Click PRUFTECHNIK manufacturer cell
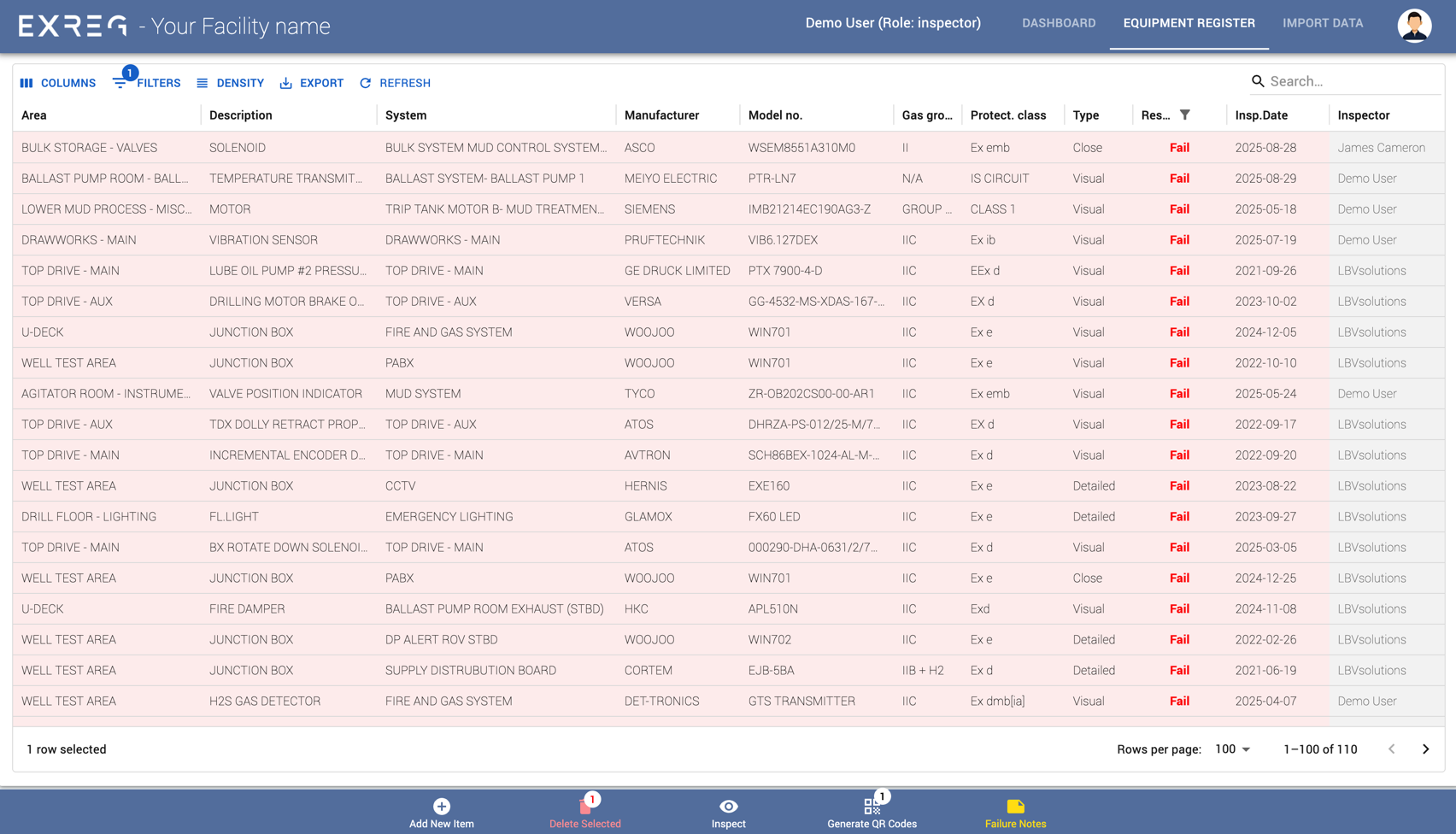1456x834 pixels. pyautogui.click(x=665, y=240)
